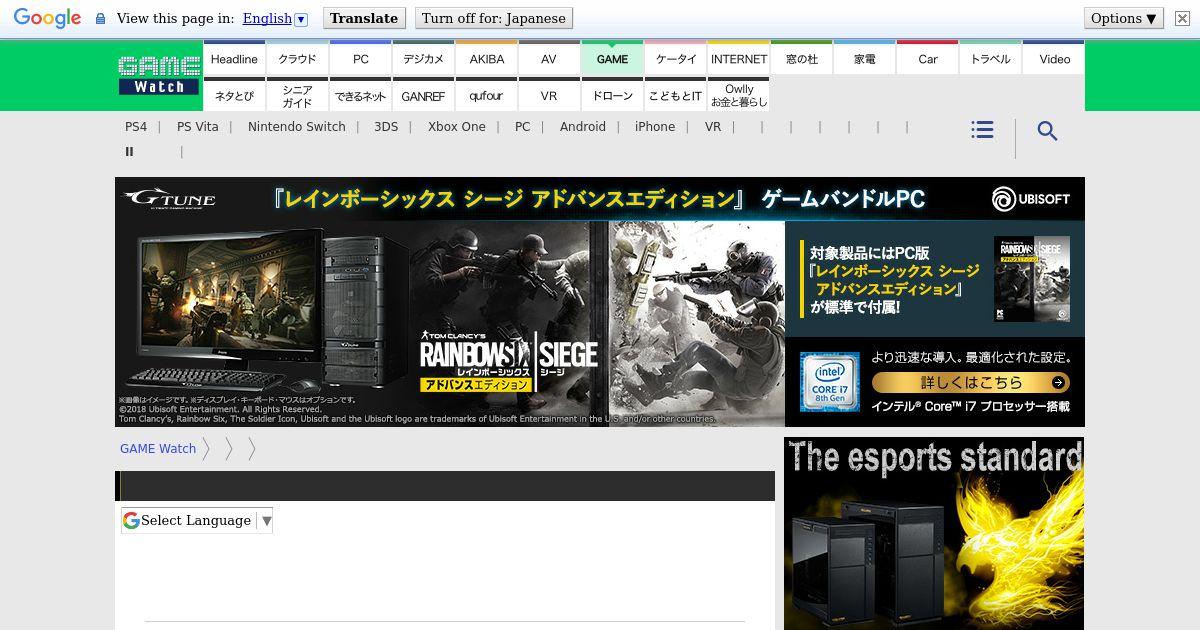Click the Intel Core i7 badge
Screen dimensions: 1200x630
click(829, 382)
